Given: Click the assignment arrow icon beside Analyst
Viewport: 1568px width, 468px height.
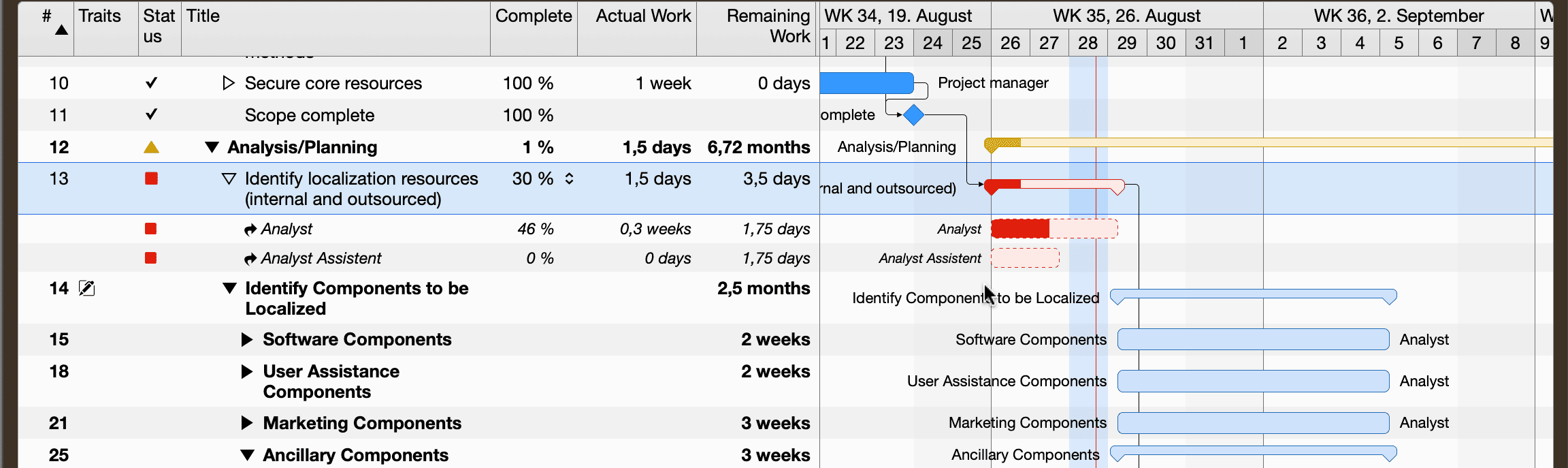Looking at the screenshot, I should 251,229.
